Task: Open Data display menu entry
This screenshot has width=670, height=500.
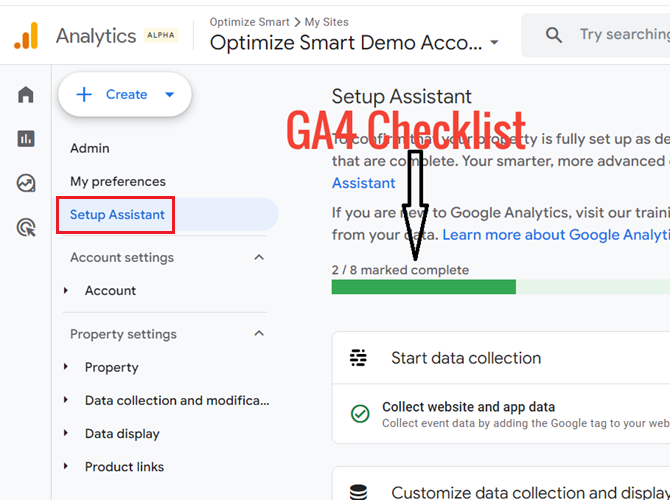Action: click(122, 434)
